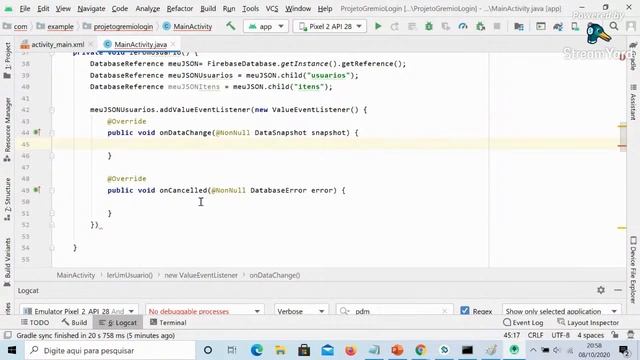This screenshot has height=360, width=640.
Task: Open the Build Variants side panel
Action: pos(7,262)
